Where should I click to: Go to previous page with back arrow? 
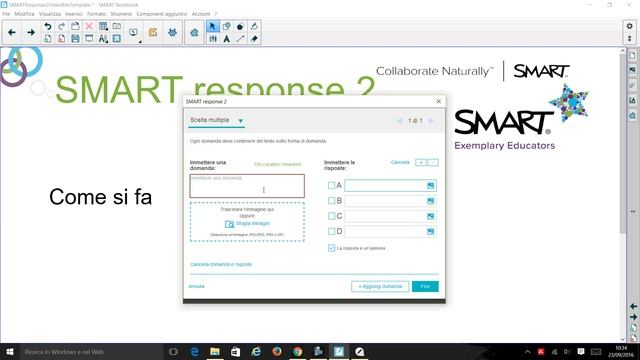point(12,32)
